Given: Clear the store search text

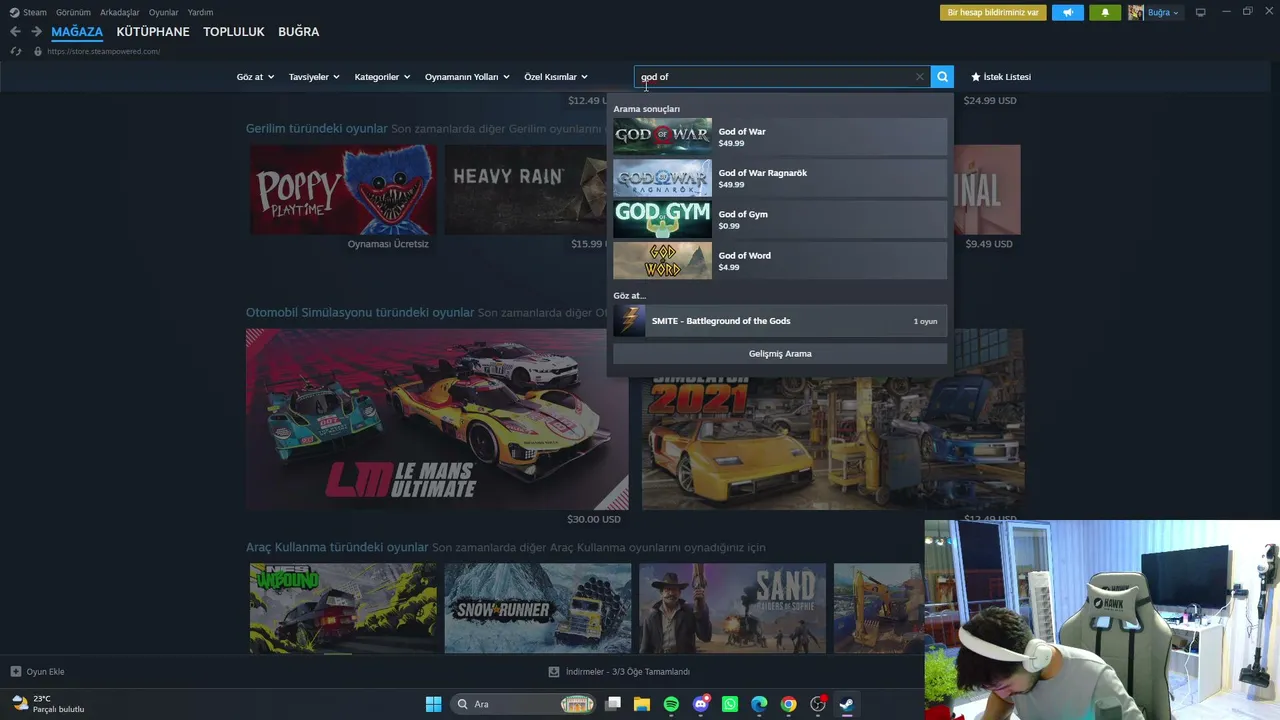Looking at the screenshot, I should pyautogui.click(x=920, y=77).
